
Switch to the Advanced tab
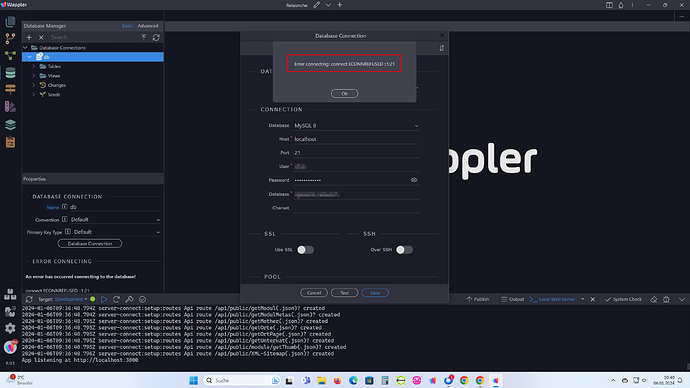tap(148, 26)
